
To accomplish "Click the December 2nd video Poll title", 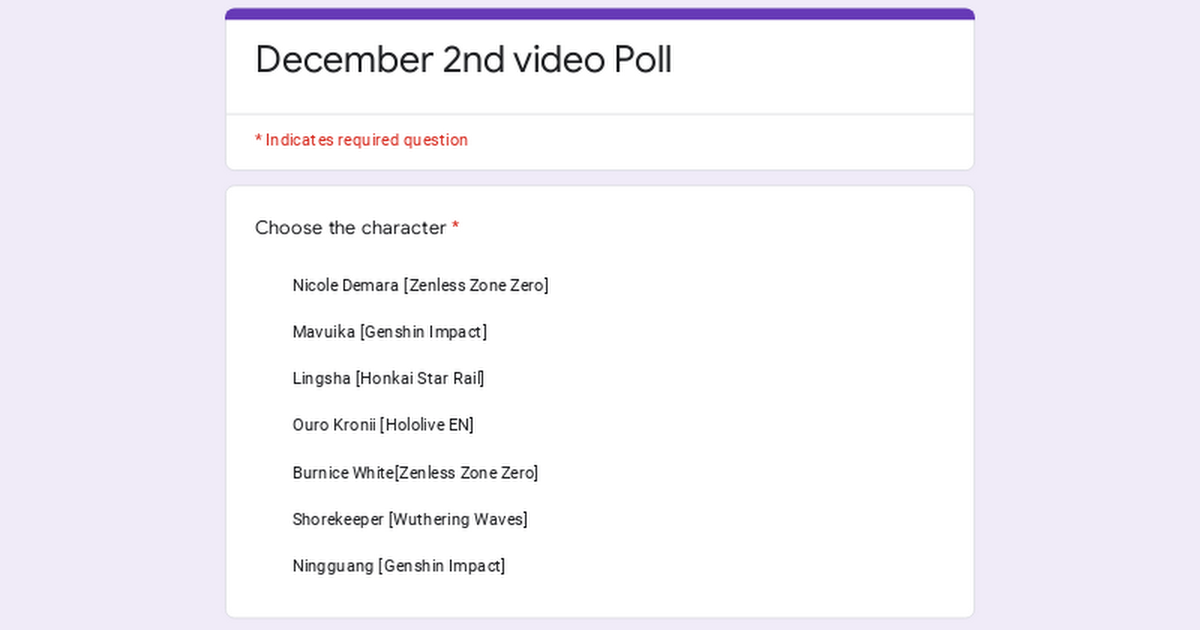I will [x=463, y=60].
